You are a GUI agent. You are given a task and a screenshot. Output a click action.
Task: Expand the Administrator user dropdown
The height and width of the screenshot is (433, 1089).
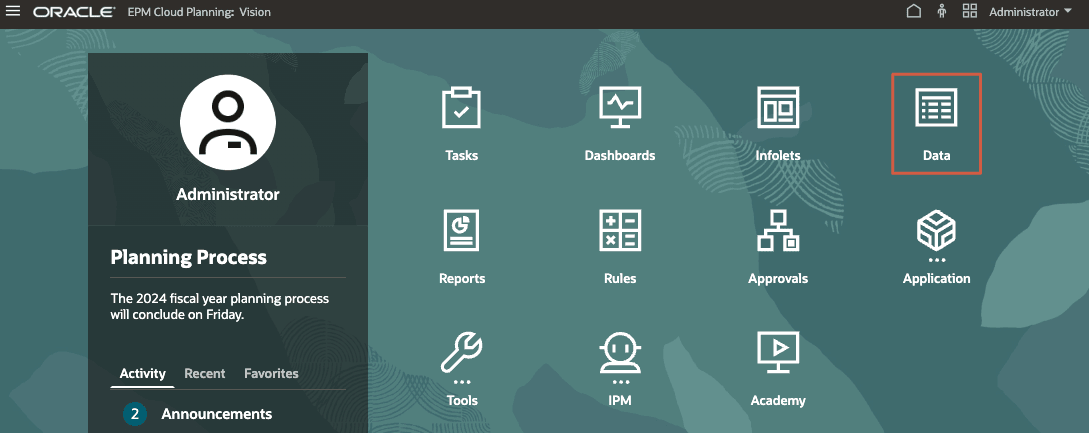pyautogui.click(x=1031, y=12)
